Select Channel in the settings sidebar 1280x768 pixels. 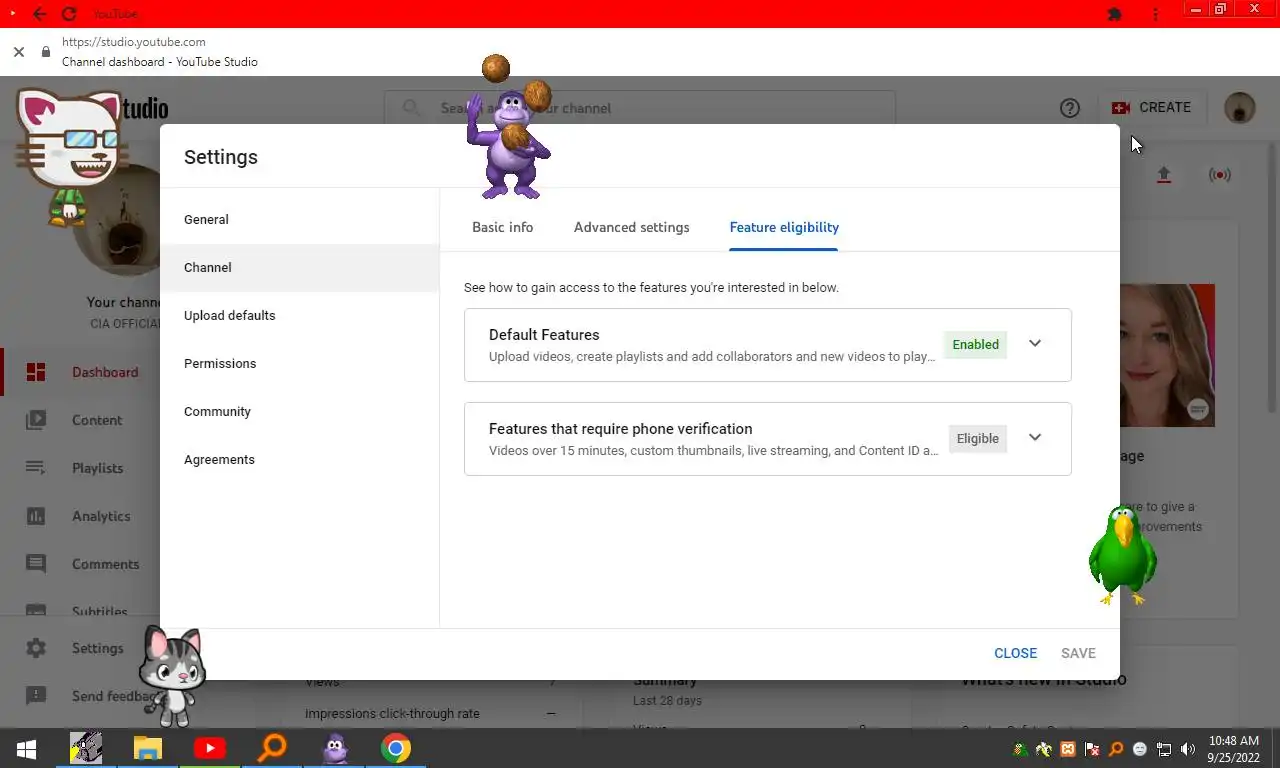click(x=299, y=268)
